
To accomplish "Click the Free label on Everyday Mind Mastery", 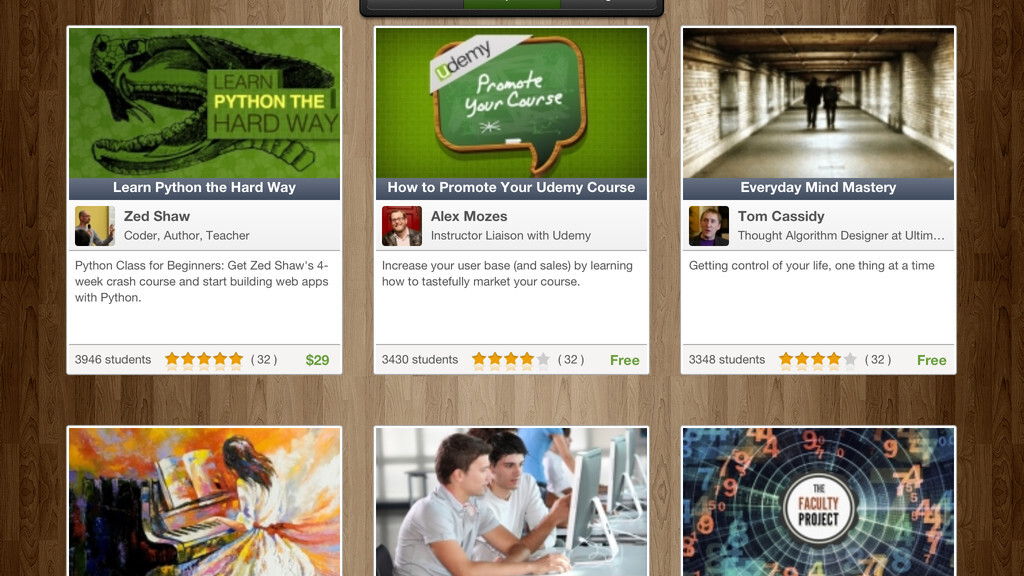I will (931, 360).
